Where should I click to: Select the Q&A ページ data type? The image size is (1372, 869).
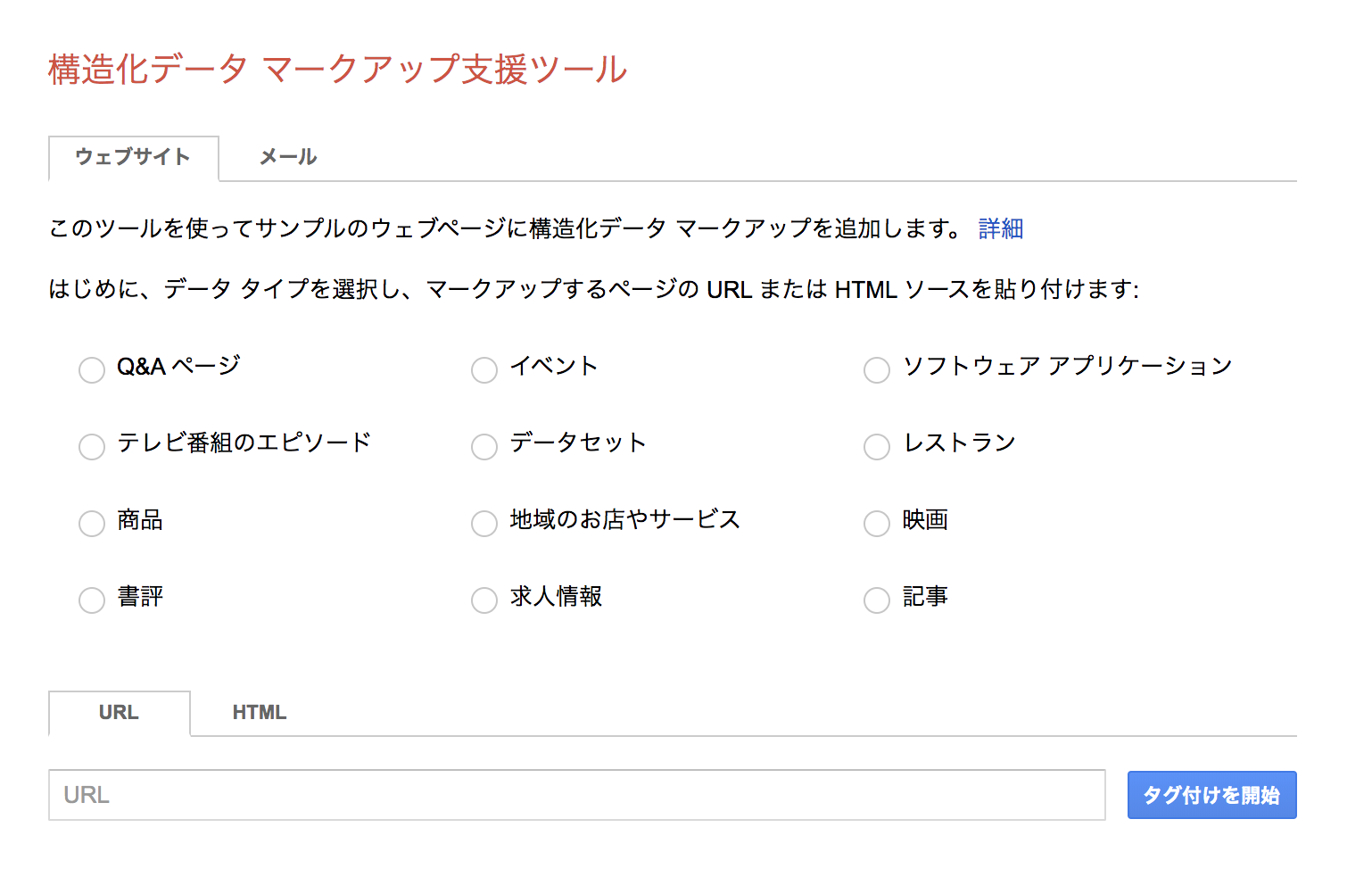point(92,369)
